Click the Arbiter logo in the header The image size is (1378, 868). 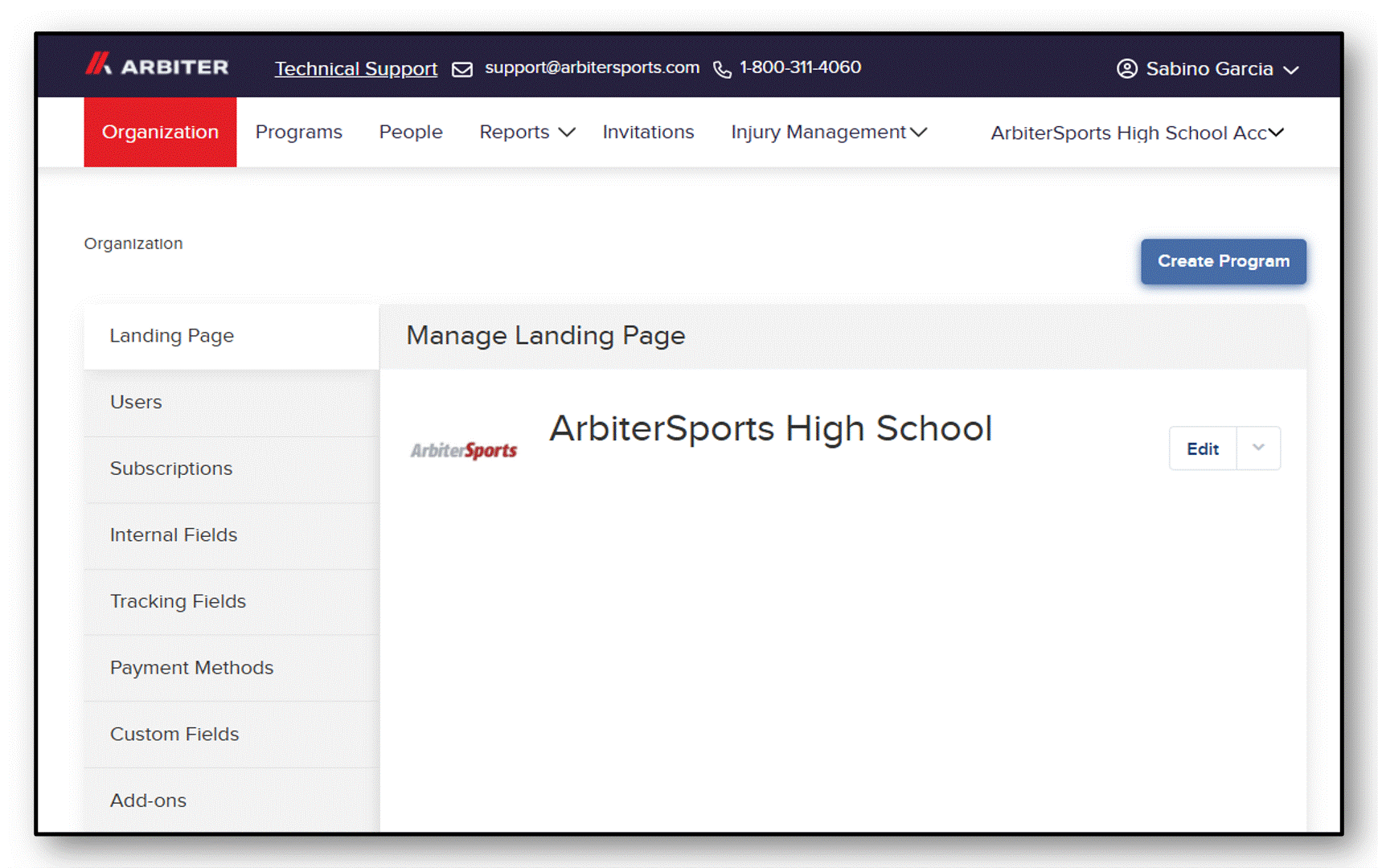pyautogui.click(x=157, y=65)
